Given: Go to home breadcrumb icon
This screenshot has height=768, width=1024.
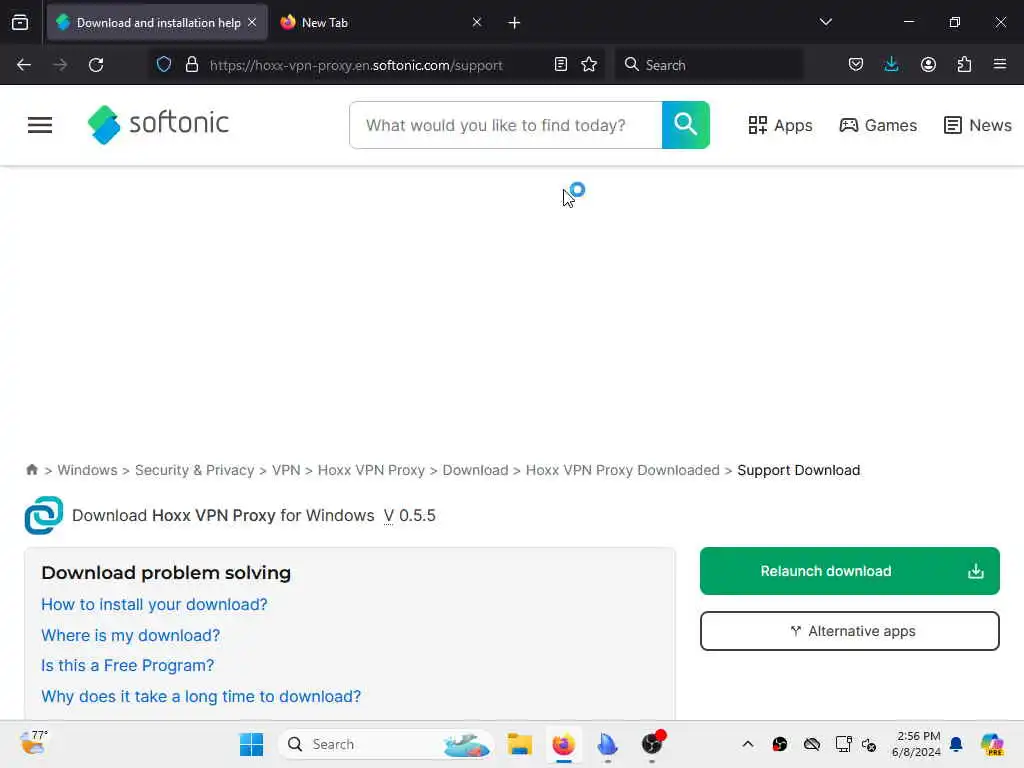Looking at the screenshot, I should pyautogui.click(x=31, y=470).
